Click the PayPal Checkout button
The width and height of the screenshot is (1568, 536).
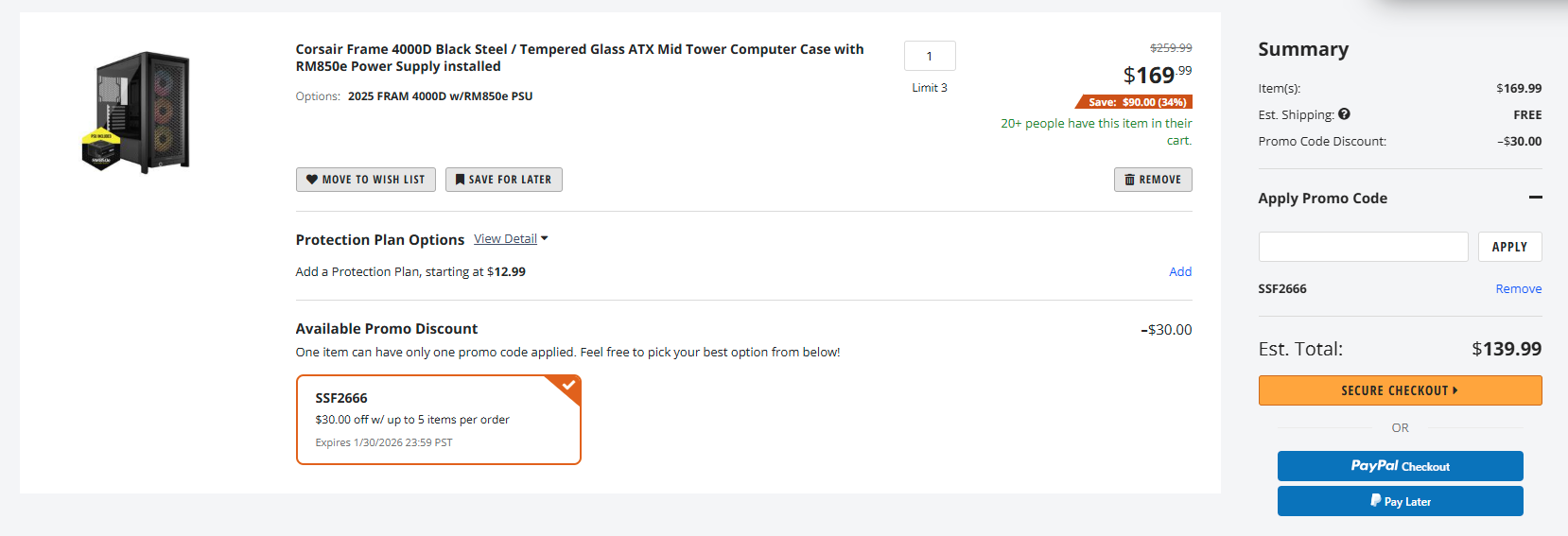[x=1400, y=466]
